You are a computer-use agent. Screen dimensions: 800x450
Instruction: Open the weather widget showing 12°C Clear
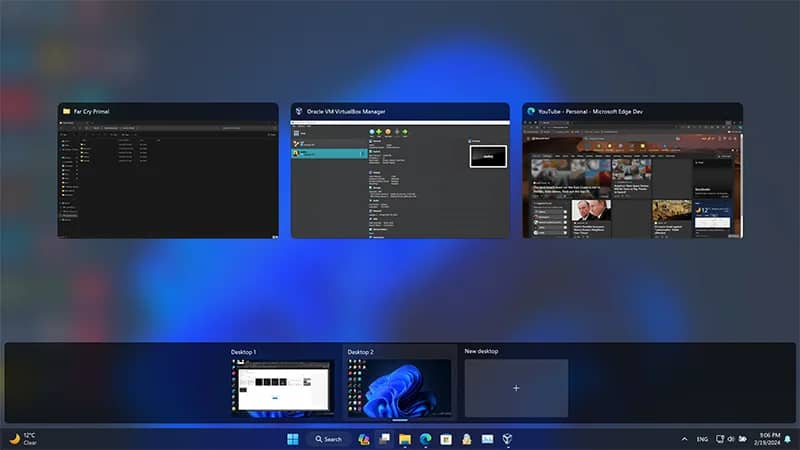23,439
